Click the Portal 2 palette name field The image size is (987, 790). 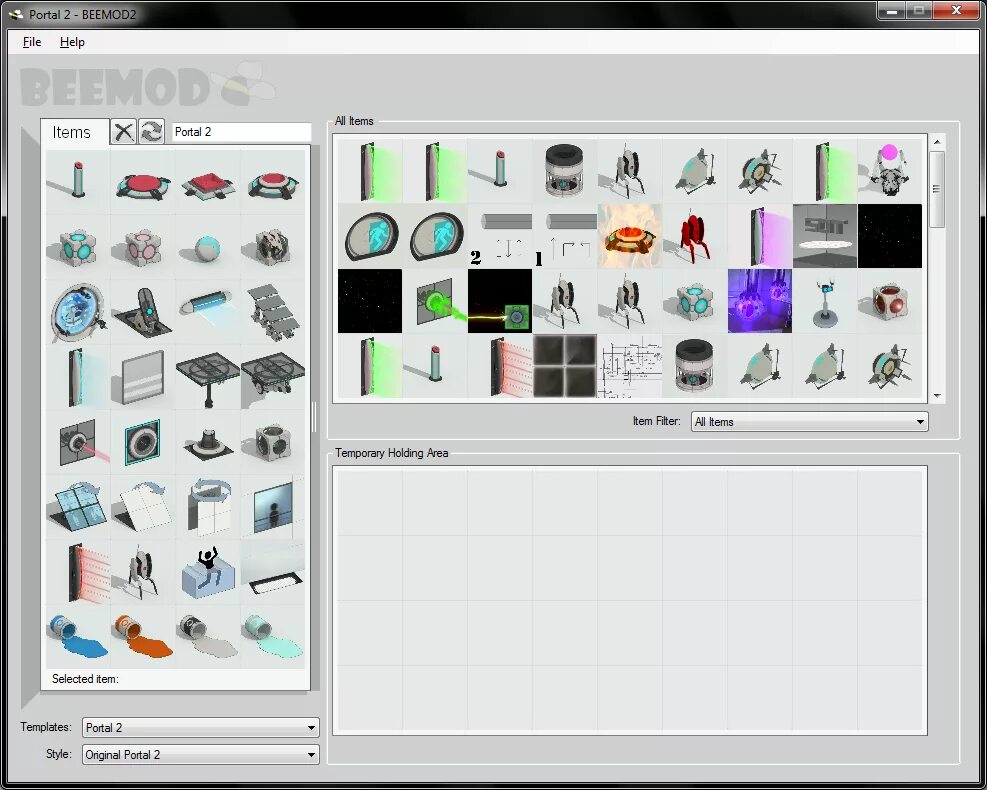pyautogui.click(x=241, y=132)
